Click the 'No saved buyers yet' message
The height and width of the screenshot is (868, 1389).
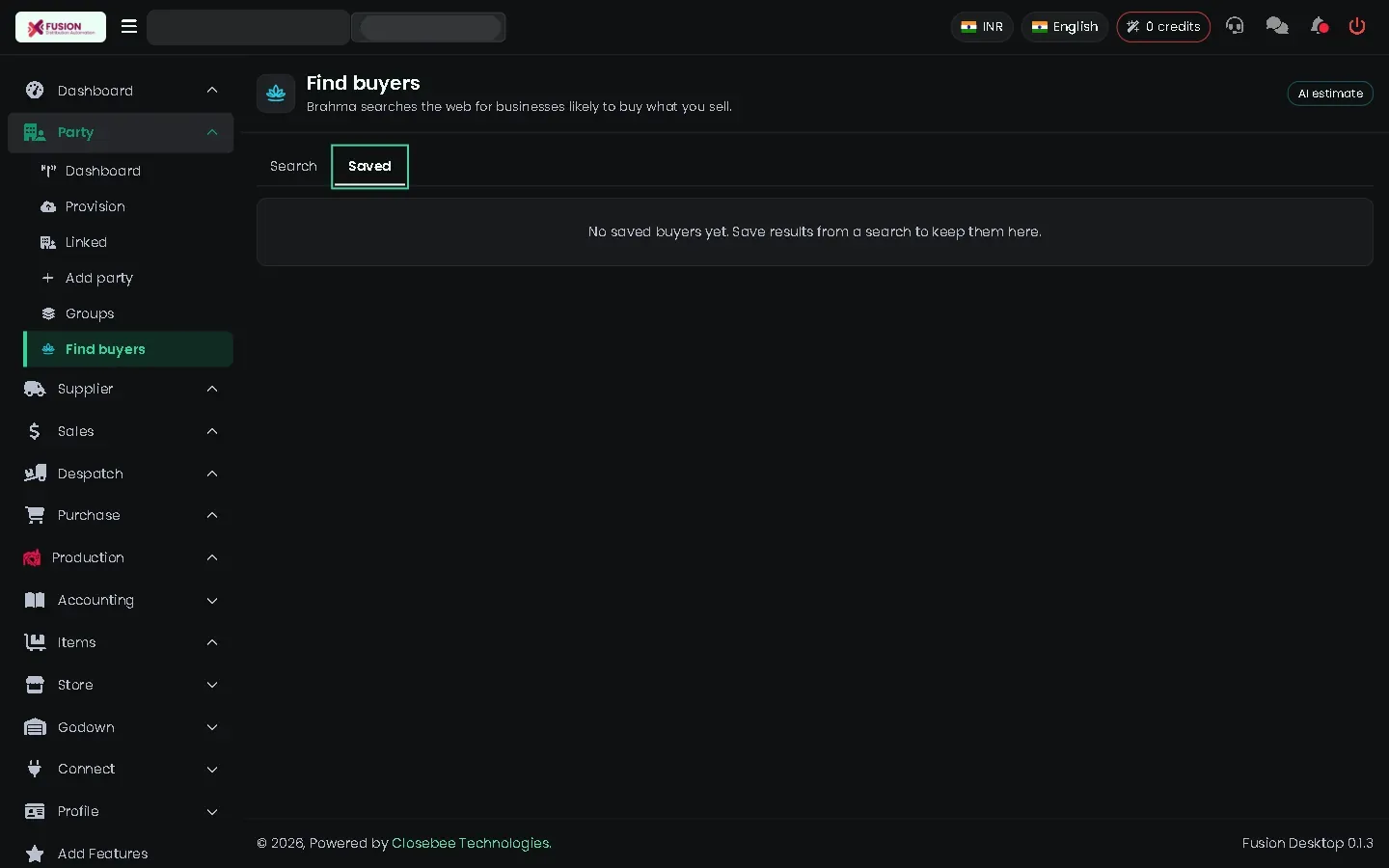tap(814, 231)
